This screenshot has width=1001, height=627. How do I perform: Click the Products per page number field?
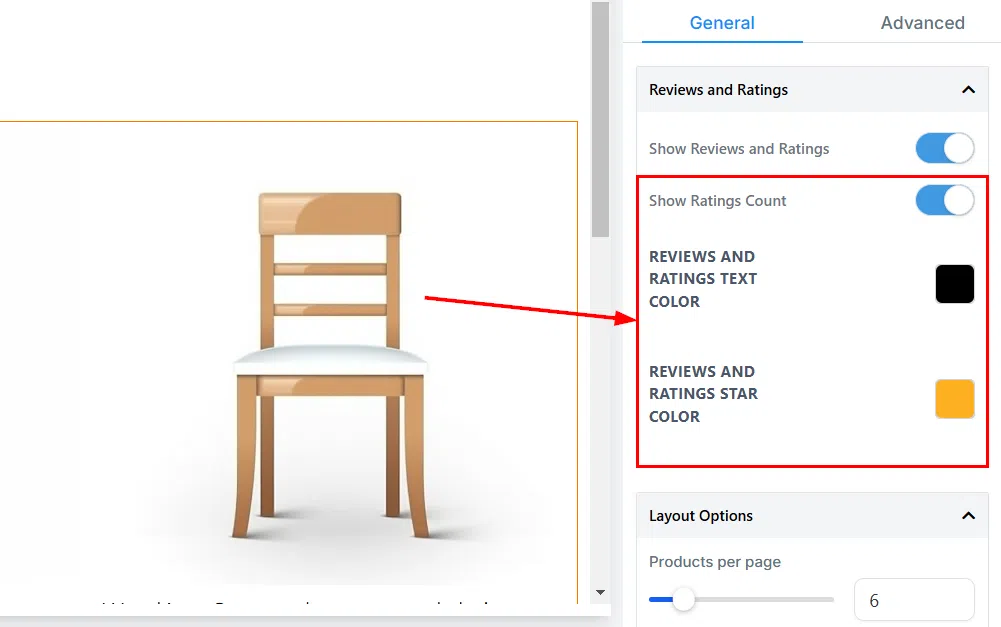(914, 600)
